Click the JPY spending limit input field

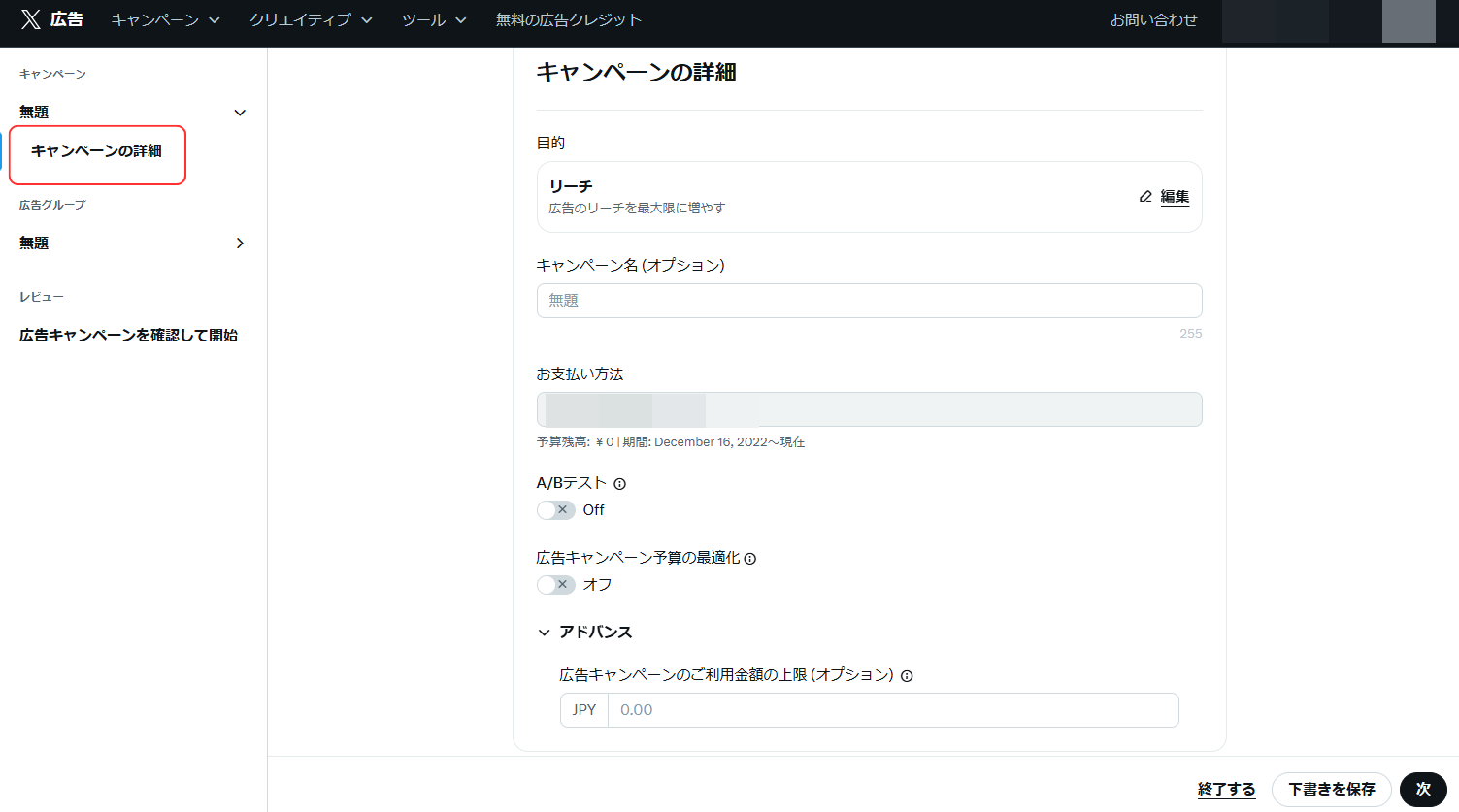[893, 709]
